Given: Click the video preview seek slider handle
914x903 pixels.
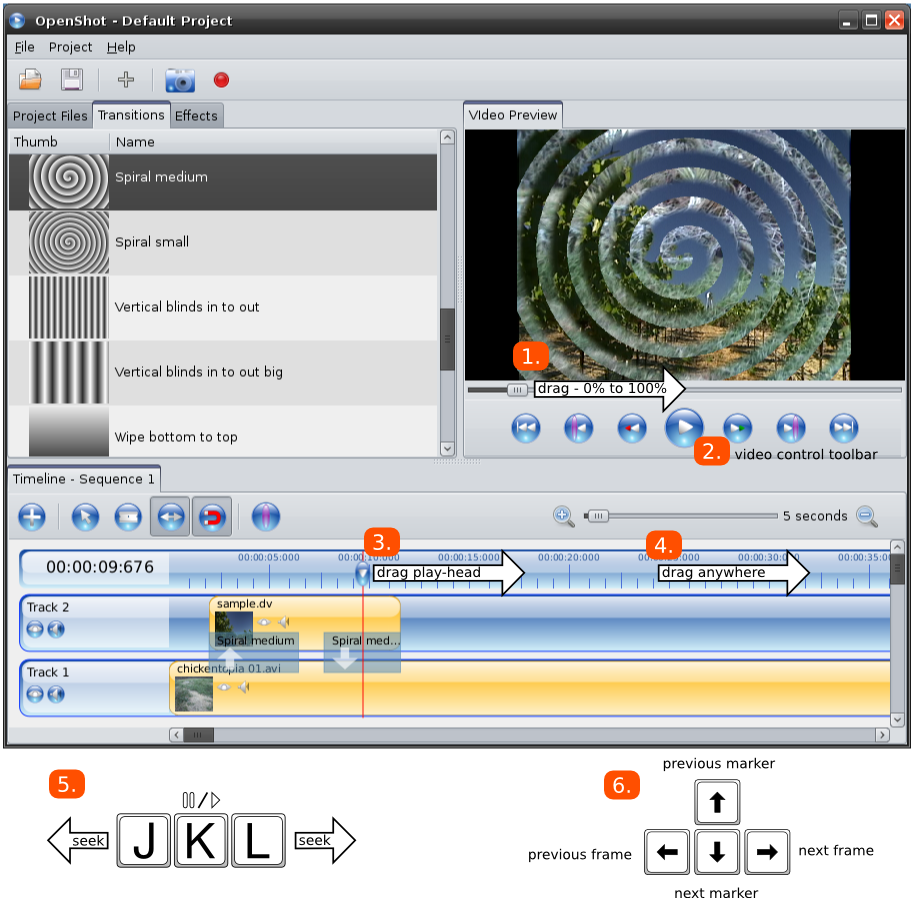Looking at the screenshot, I should [x=517, y=390].
